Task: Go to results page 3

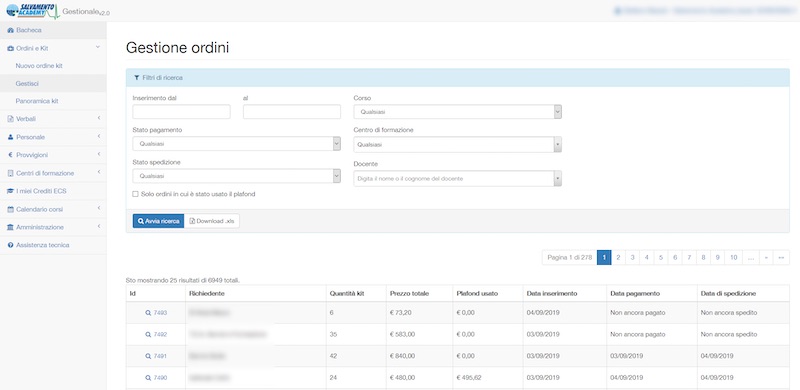Action: (x=632, y=258)
